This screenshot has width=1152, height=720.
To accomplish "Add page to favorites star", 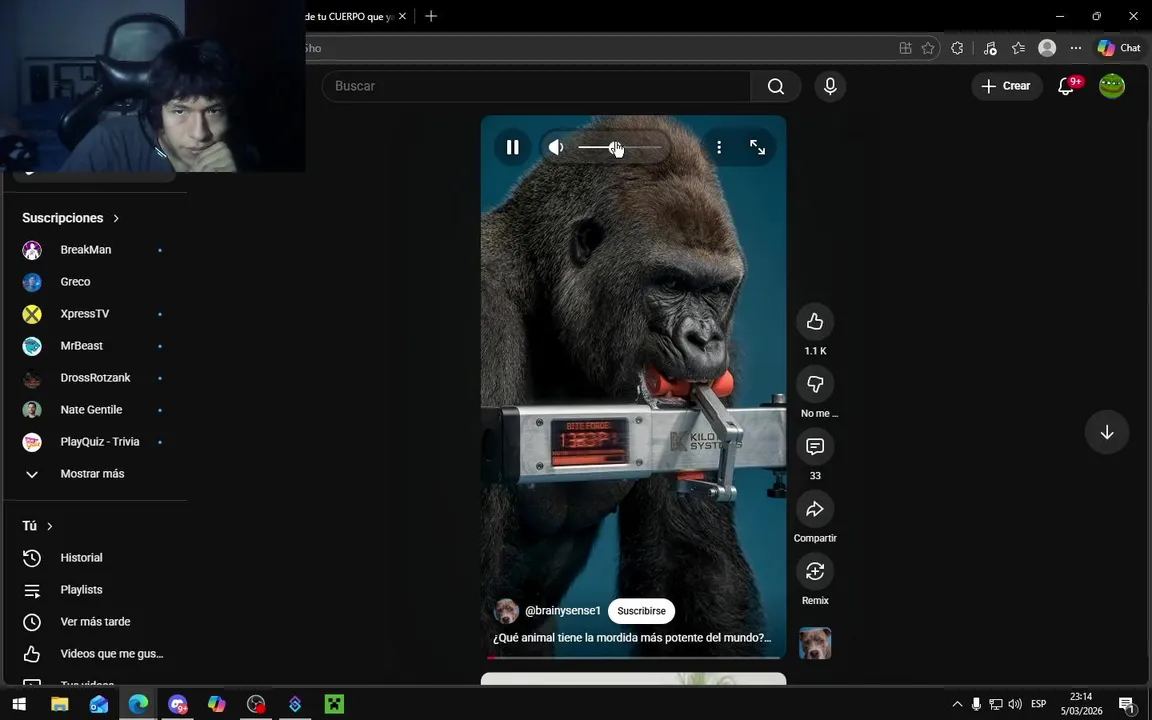I will (928, 48).
